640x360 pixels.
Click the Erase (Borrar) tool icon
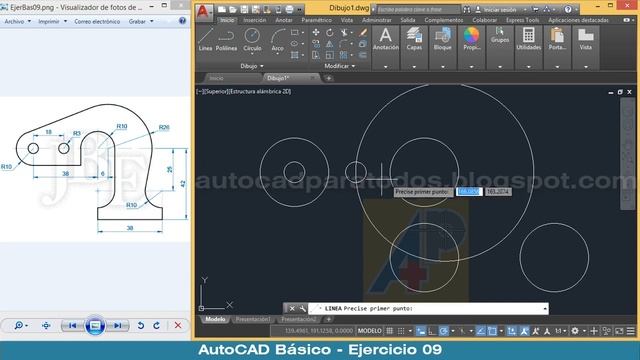pyautogui.click(x=362, y=32)
